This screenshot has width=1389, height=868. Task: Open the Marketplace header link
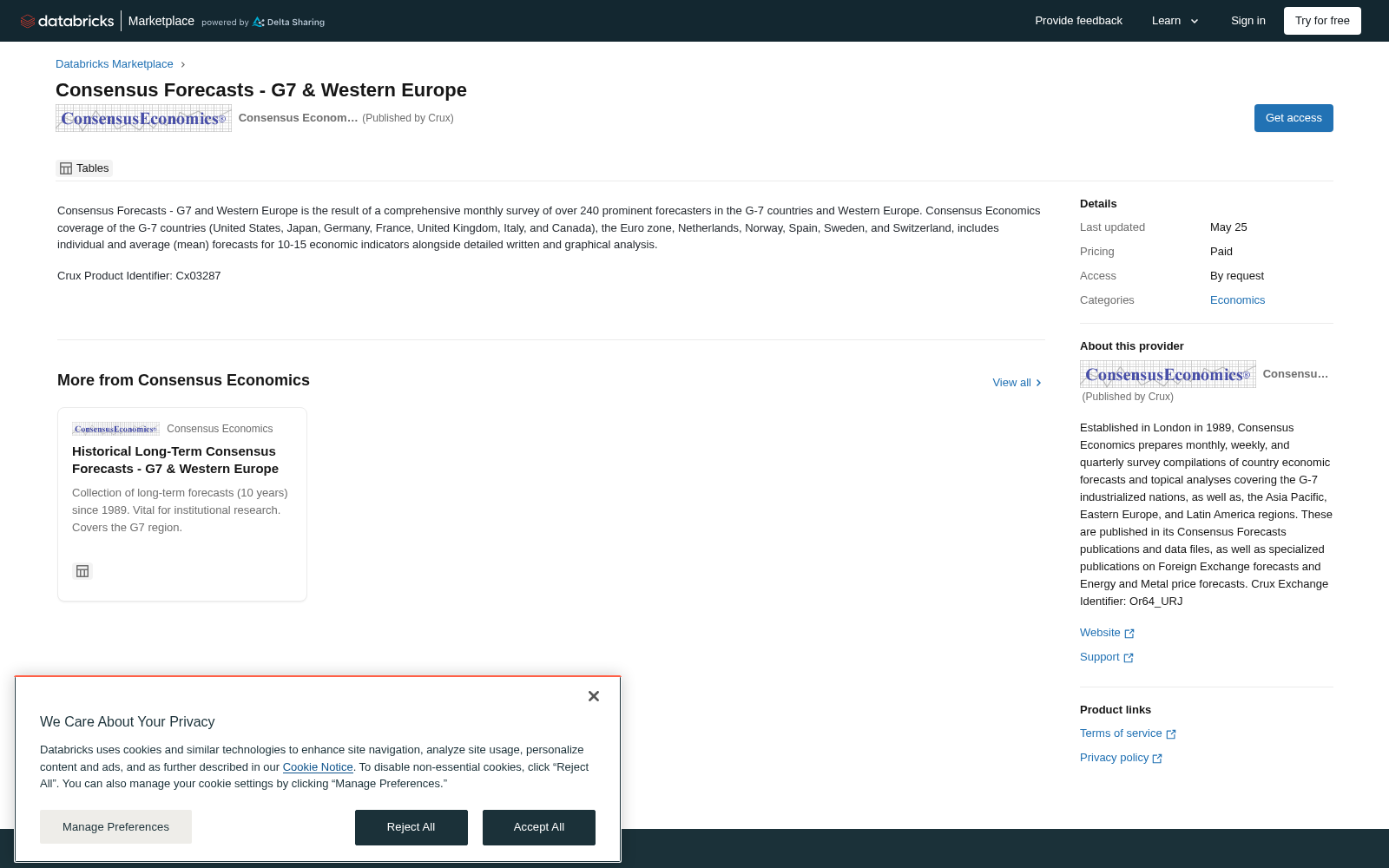click(x=161, y=21)
